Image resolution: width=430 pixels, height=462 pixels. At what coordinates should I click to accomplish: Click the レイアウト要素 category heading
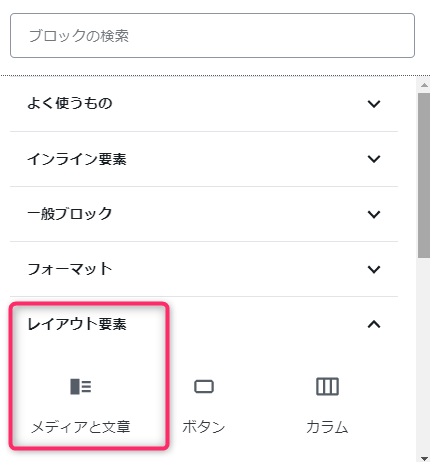tap(77, 324)
